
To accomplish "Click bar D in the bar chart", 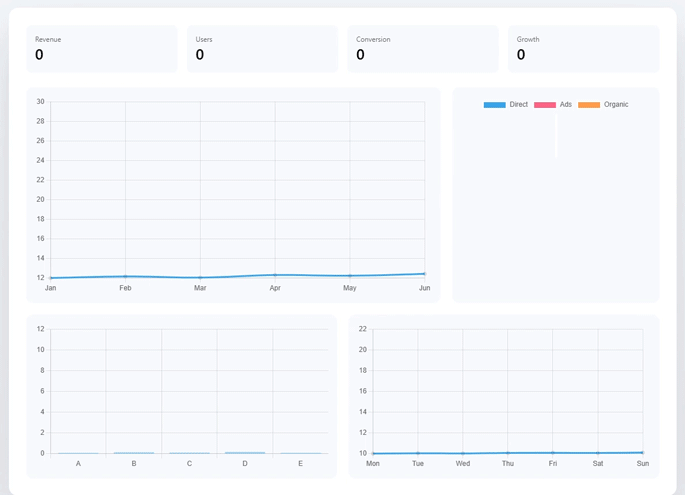I will [245, 453].
